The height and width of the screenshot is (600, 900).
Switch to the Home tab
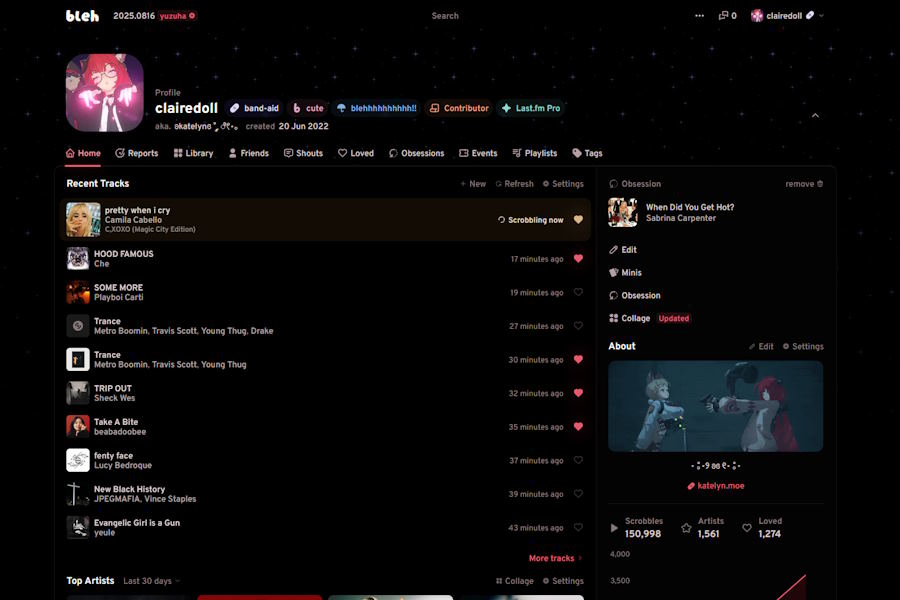click(x=83, y=153)
